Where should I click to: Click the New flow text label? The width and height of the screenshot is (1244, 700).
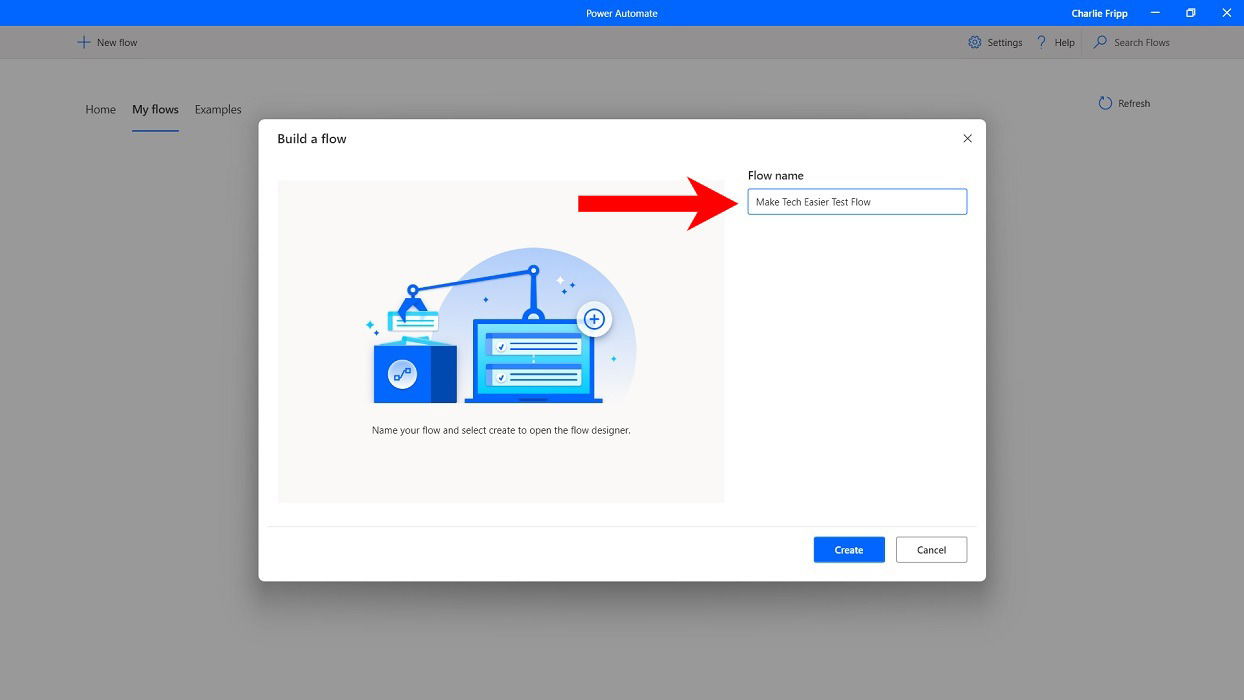[116, 42]
